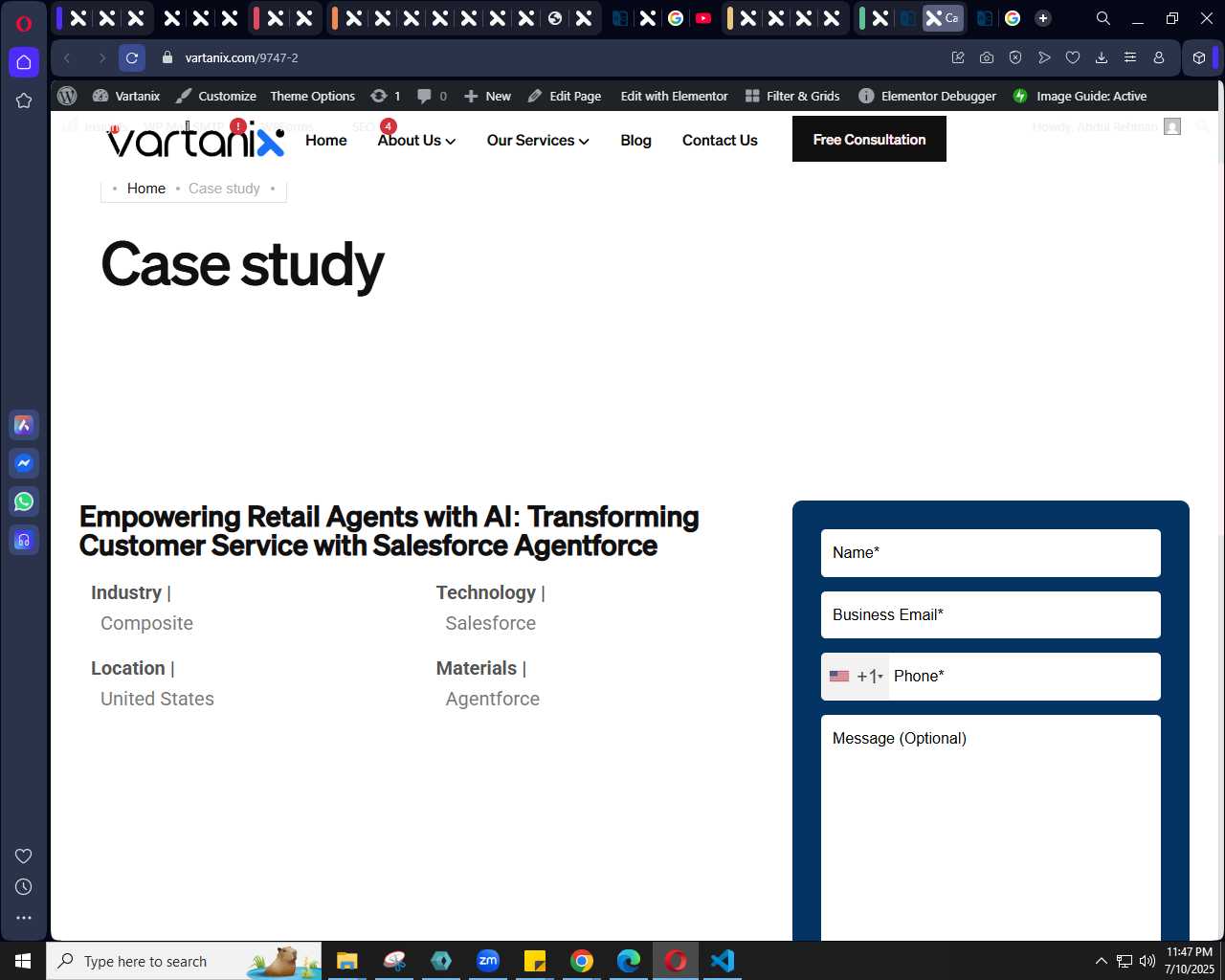The width and height of the screenshot is (1225, 980).
Task: Open the +1 country code dropdown
Action: coord(856,677)
